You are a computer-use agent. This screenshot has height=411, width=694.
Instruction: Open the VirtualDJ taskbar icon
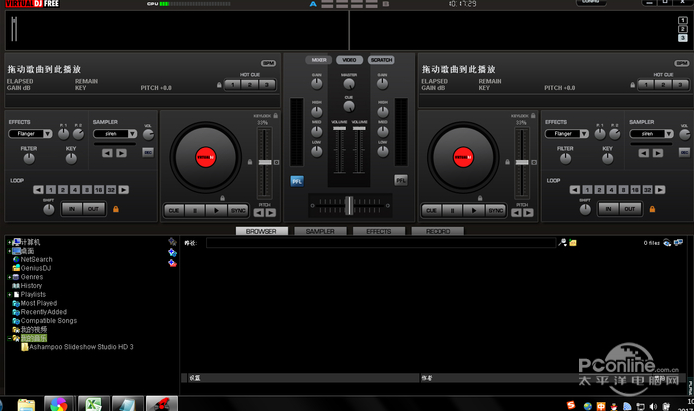pos(162,404)
